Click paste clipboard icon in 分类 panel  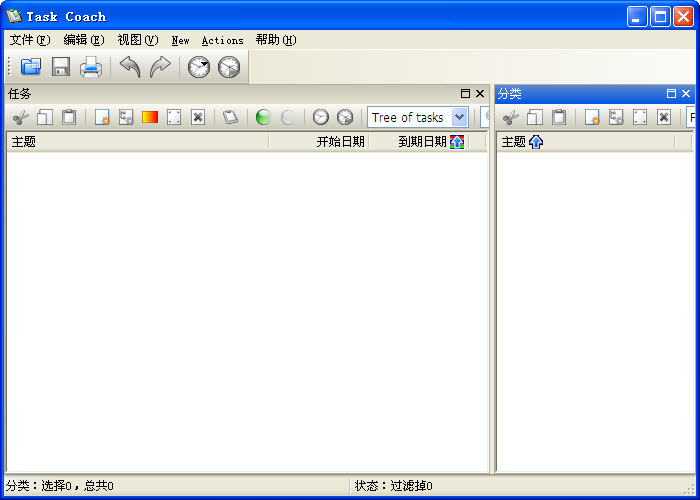click(x=559, y=117)
